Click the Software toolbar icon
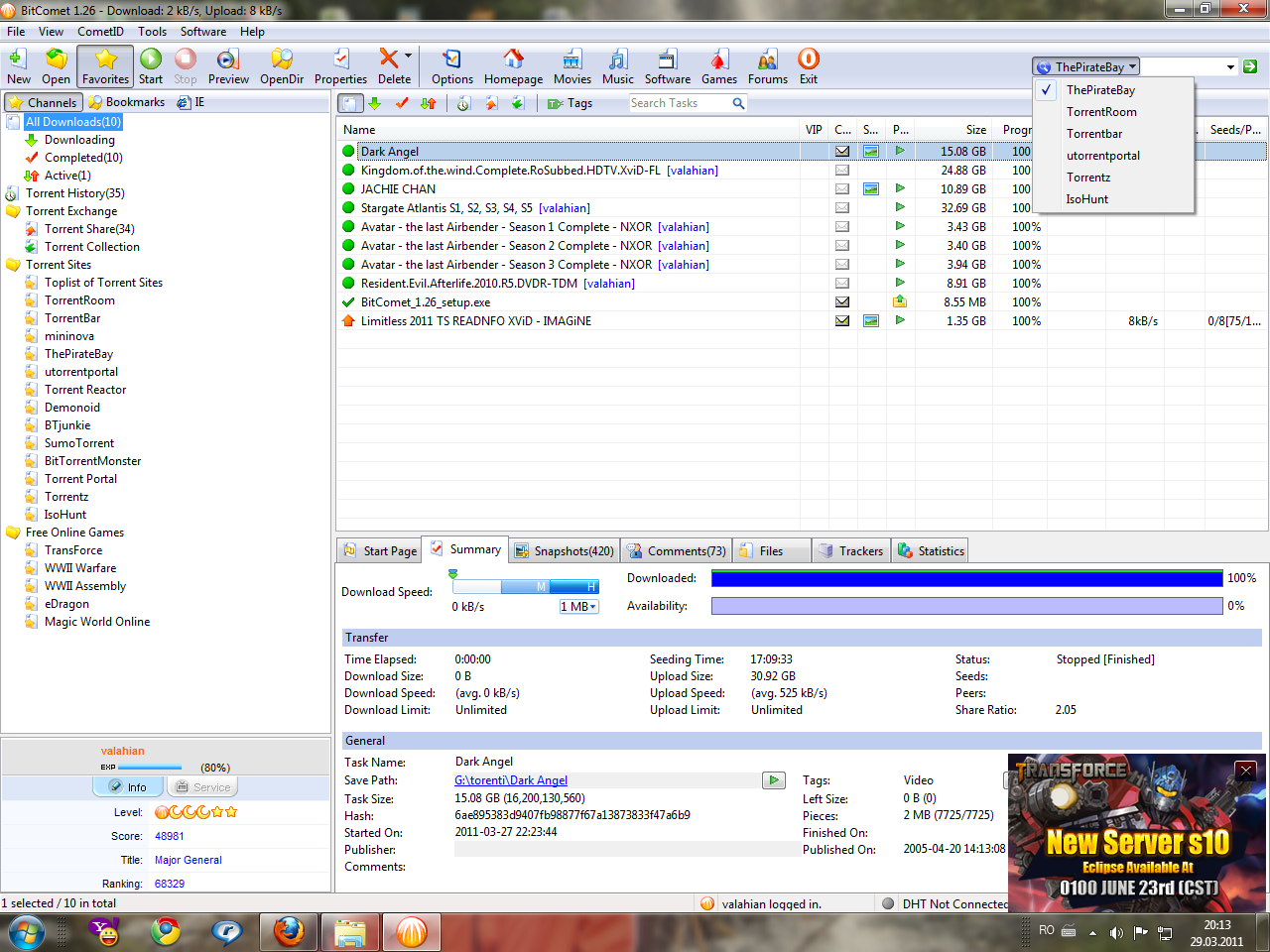1270x952 pixels. coord(668,66)
